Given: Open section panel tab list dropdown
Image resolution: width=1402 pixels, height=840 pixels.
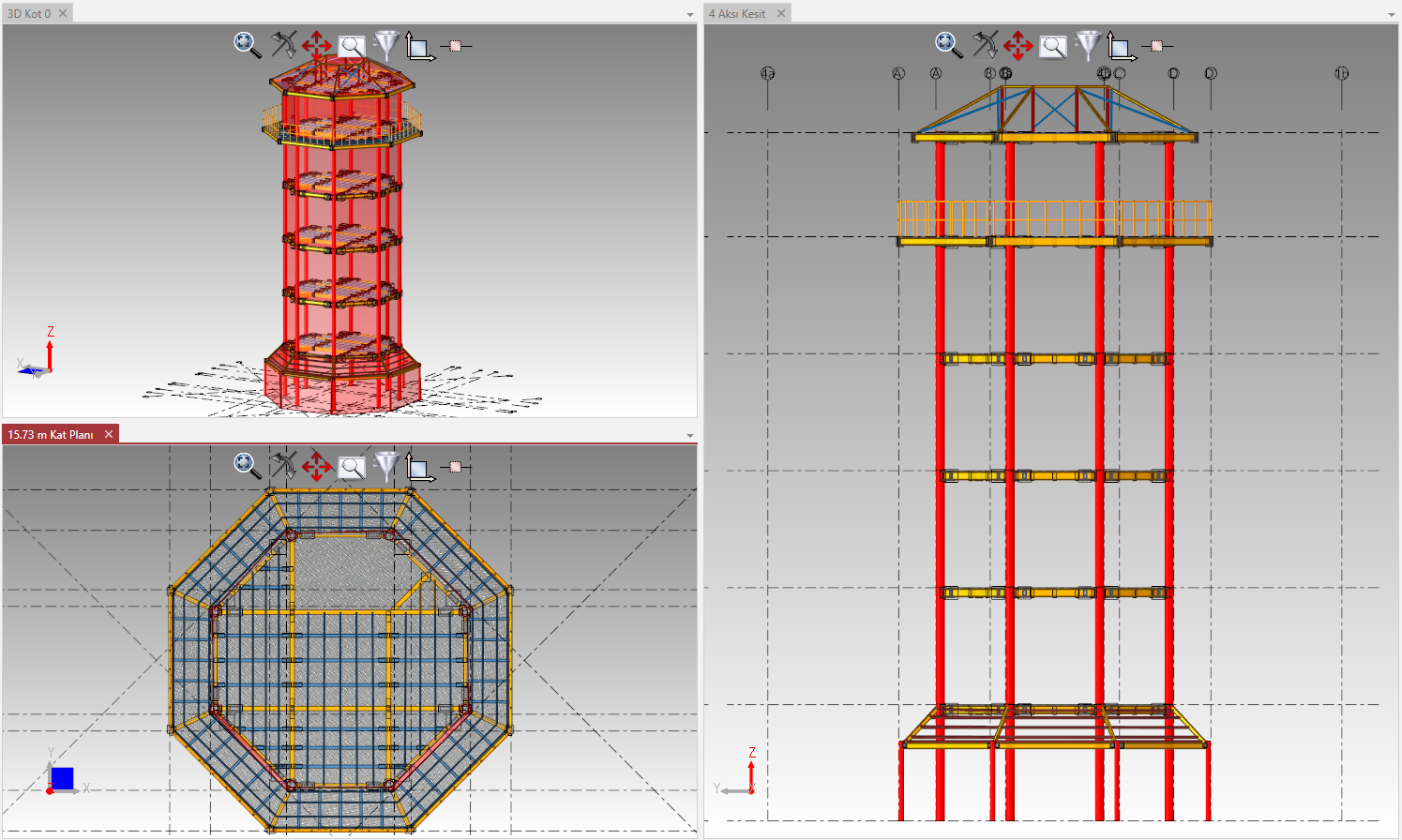Looking at the screenshot, I should click(x=1392, y=15).
